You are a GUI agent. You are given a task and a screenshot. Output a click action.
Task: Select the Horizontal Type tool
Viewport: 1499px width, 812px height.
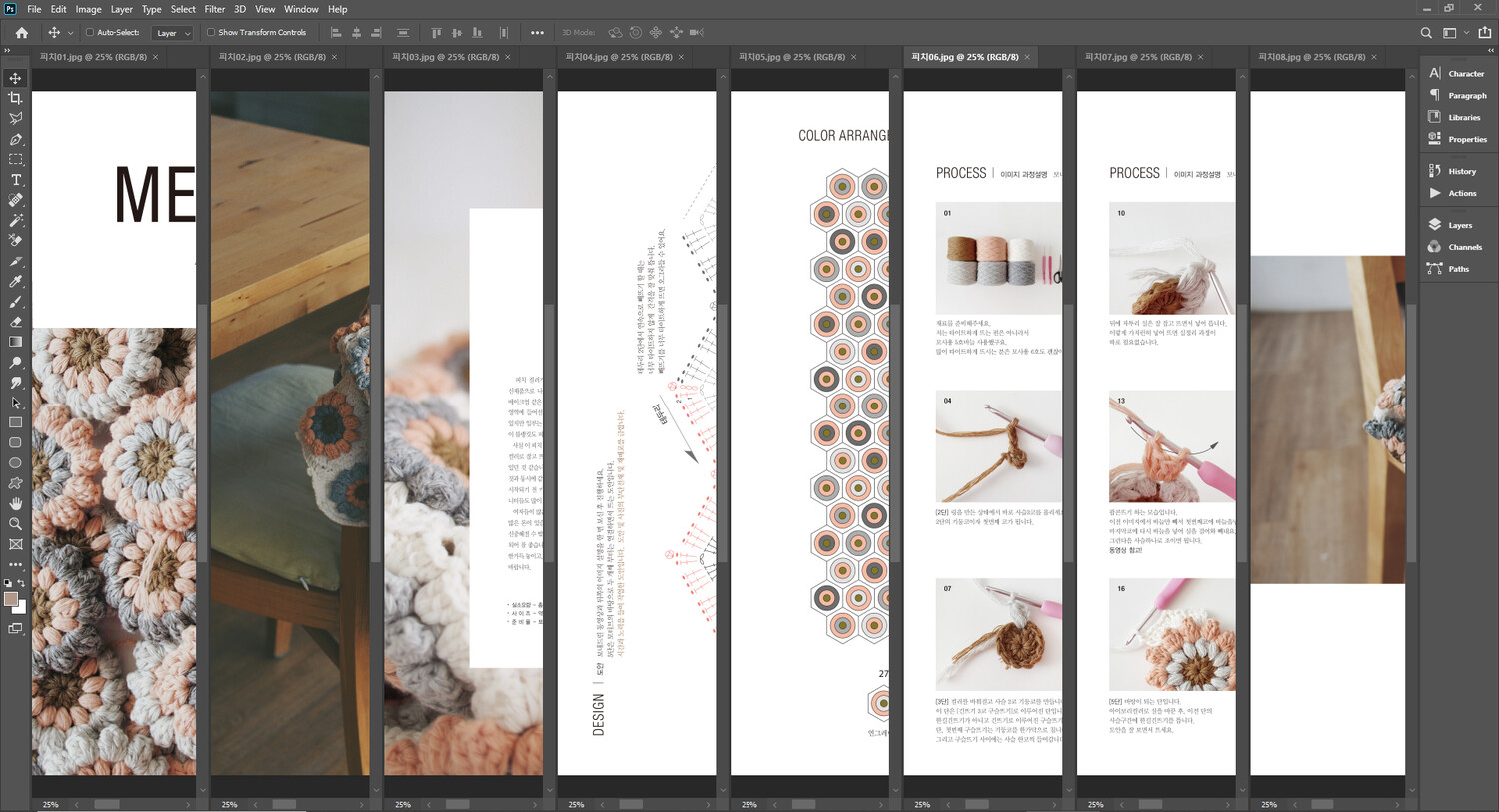(x=15, y=180)
